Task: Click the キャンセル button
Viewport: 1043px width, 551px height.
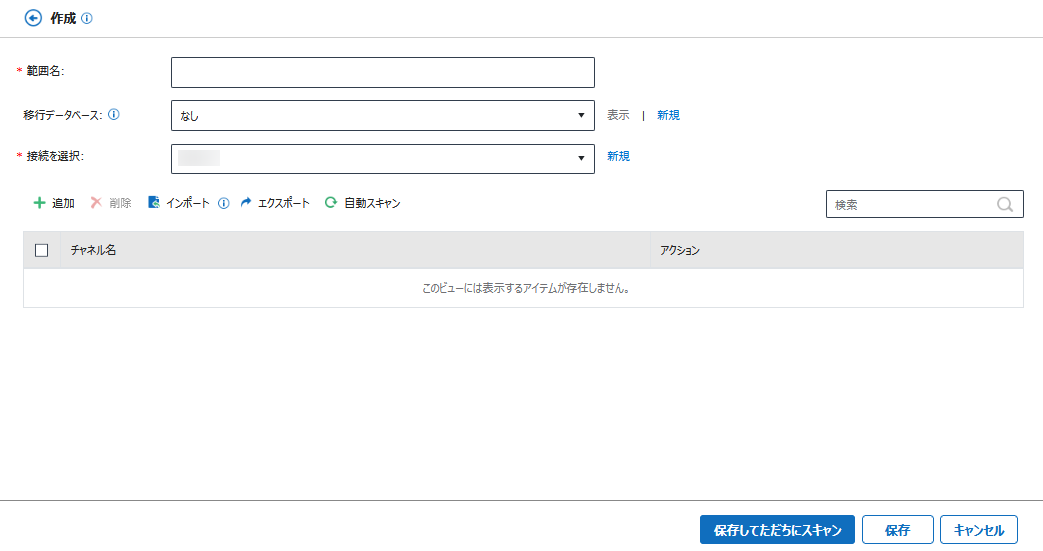Action: click(978, 530)
